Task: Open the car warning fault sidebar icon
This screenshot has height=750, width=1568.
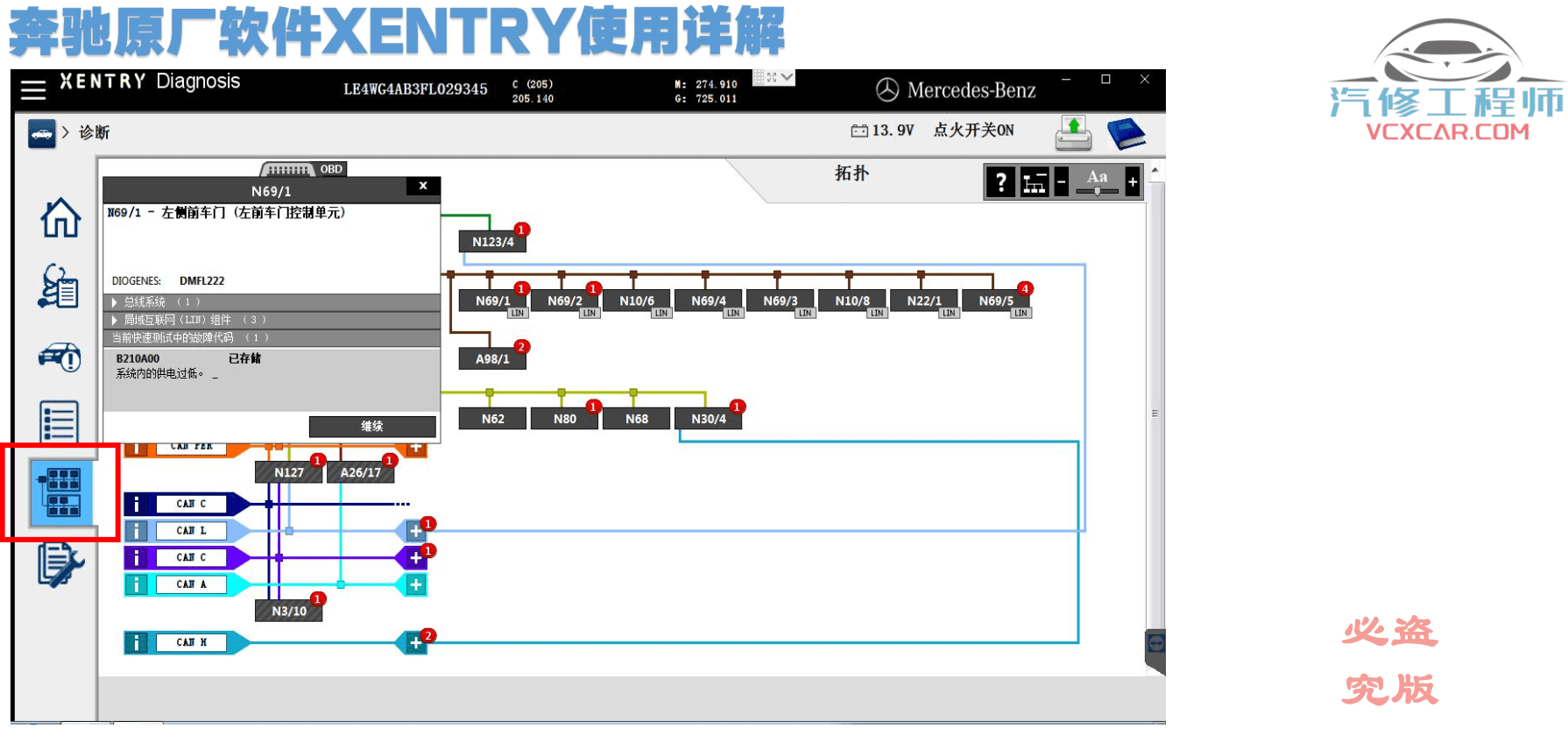Action: point(60,357)
